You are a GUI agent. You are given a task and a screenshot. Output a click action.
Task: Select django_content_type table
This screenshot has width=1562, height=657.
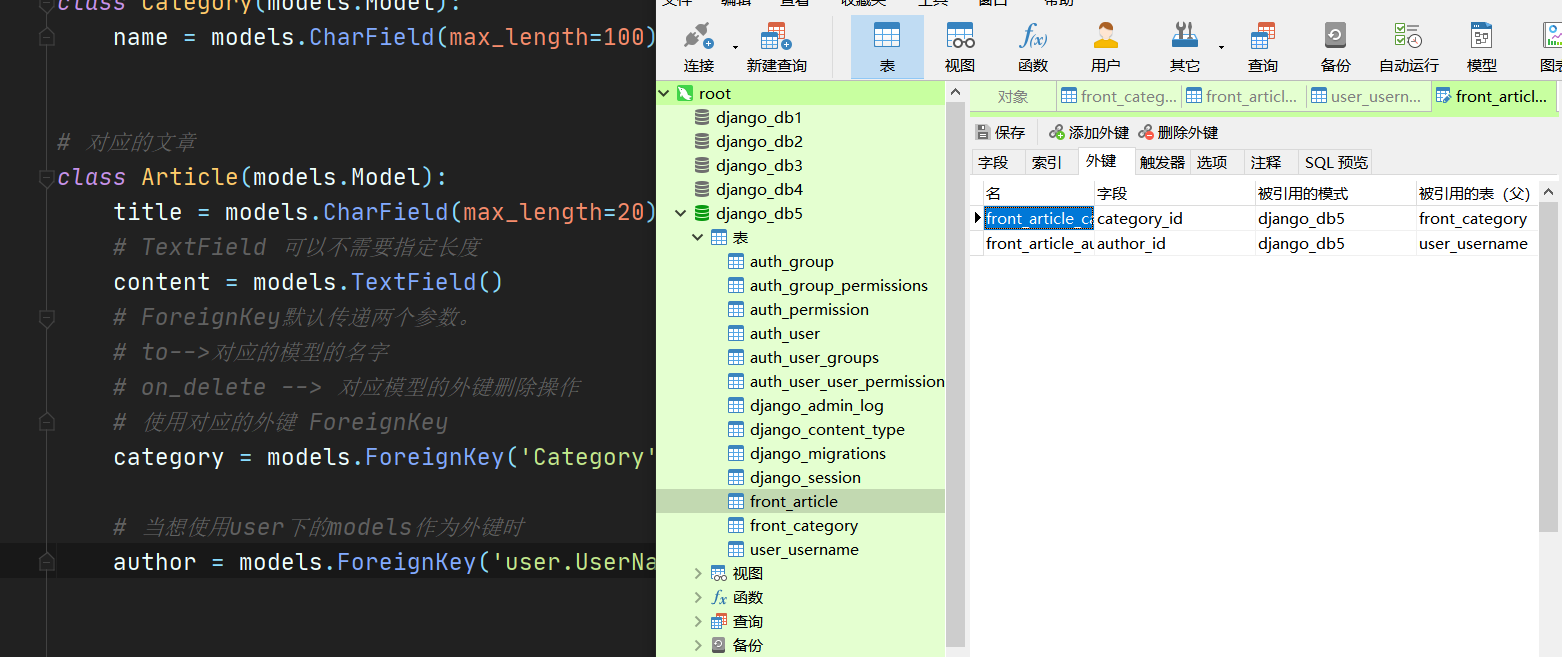pyautogui.click(x=827, y=430)
